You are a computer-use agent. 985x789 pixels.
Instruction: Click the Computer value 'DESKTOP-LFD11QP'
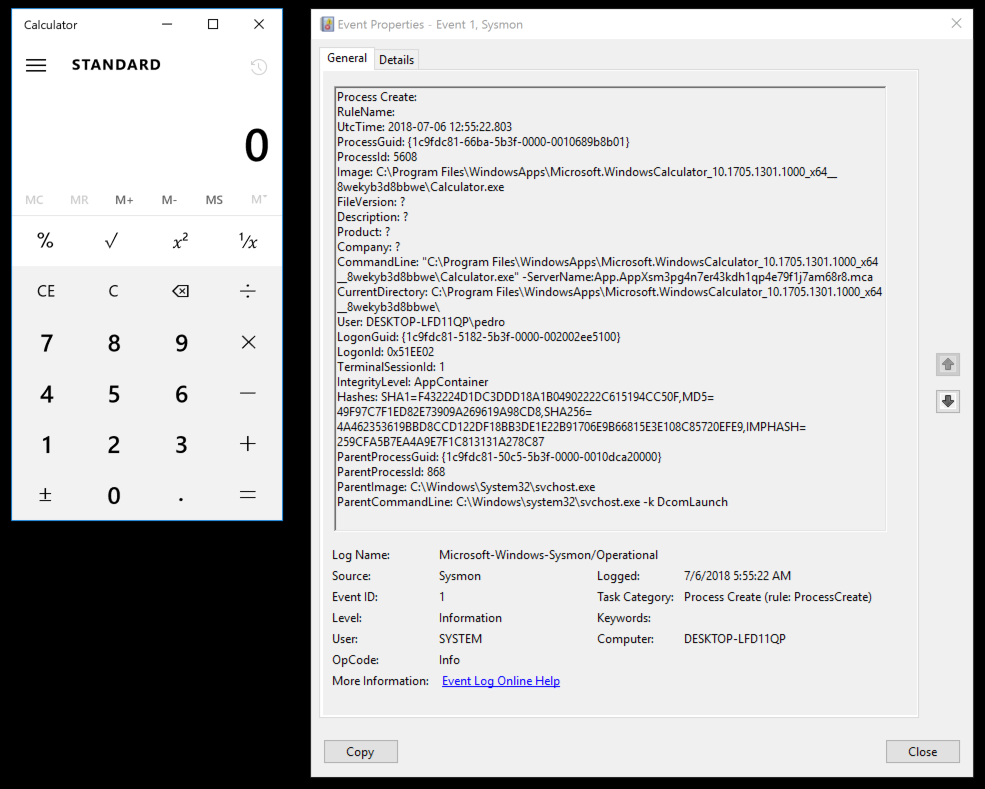tap(734, 639)
